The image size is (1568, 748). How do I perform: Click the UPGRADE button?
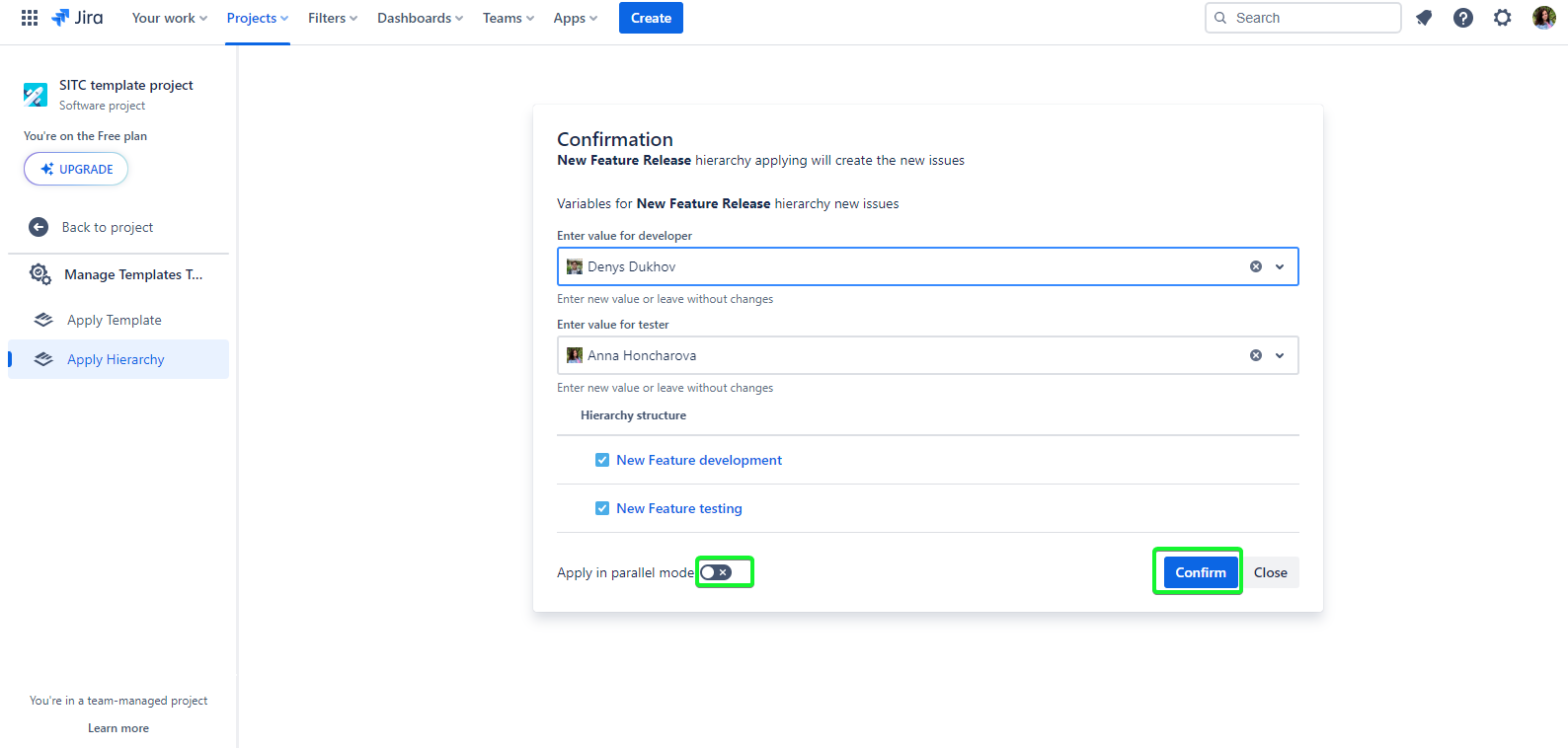tap(76, 169)
